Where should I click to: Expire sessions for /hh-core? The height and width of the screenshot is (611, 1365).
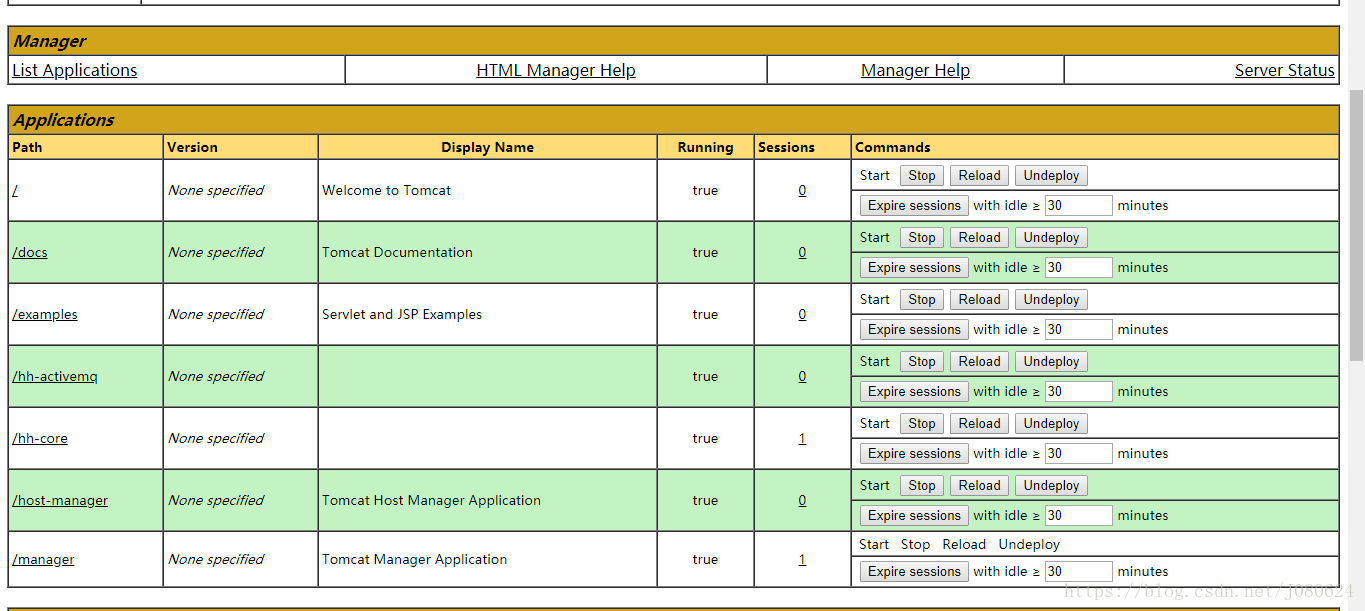click(914, 454)
